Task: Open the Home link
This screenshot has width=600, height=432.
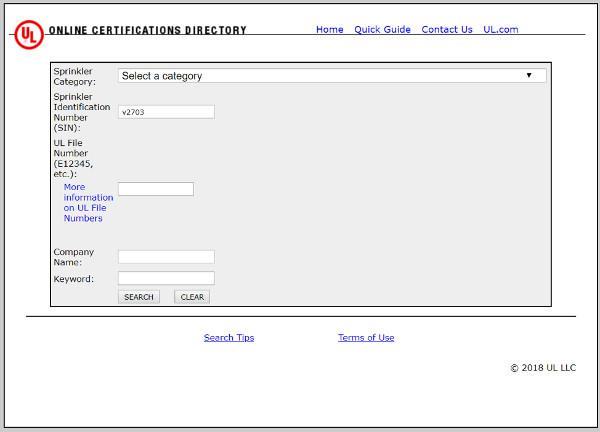Action: point(329,29)
